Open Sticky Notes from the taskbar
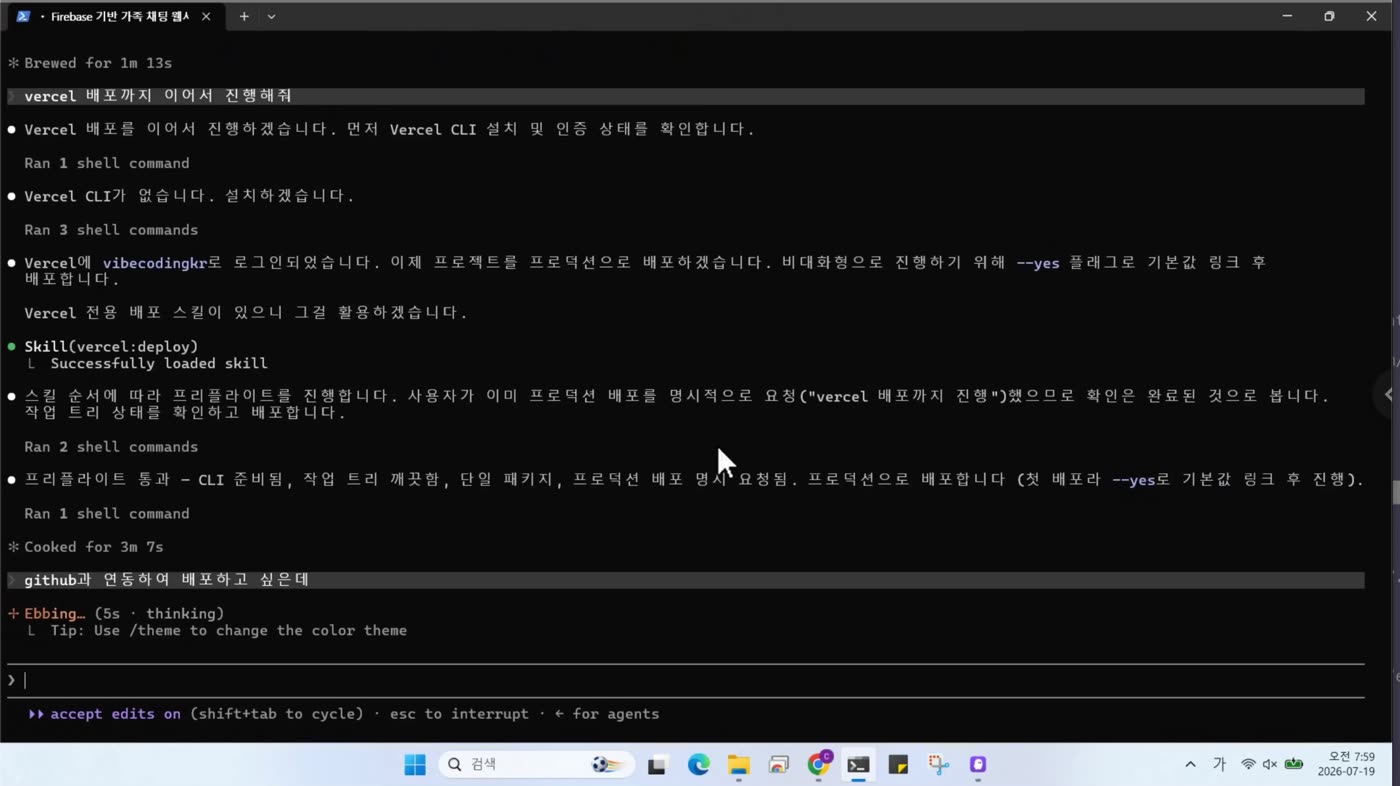 tap(898, 765)
